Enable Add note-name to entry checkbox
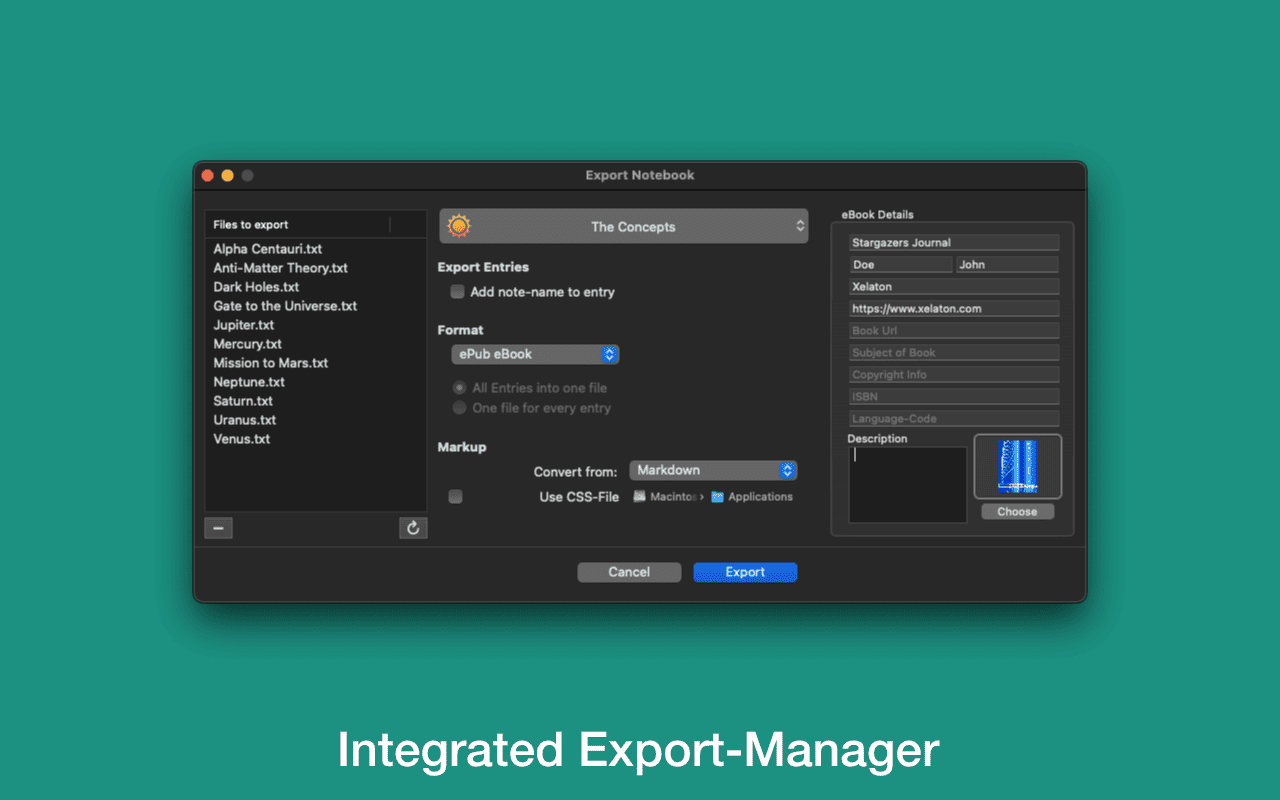Screen dimensions: 1280x800 click(x=457, y=292)
